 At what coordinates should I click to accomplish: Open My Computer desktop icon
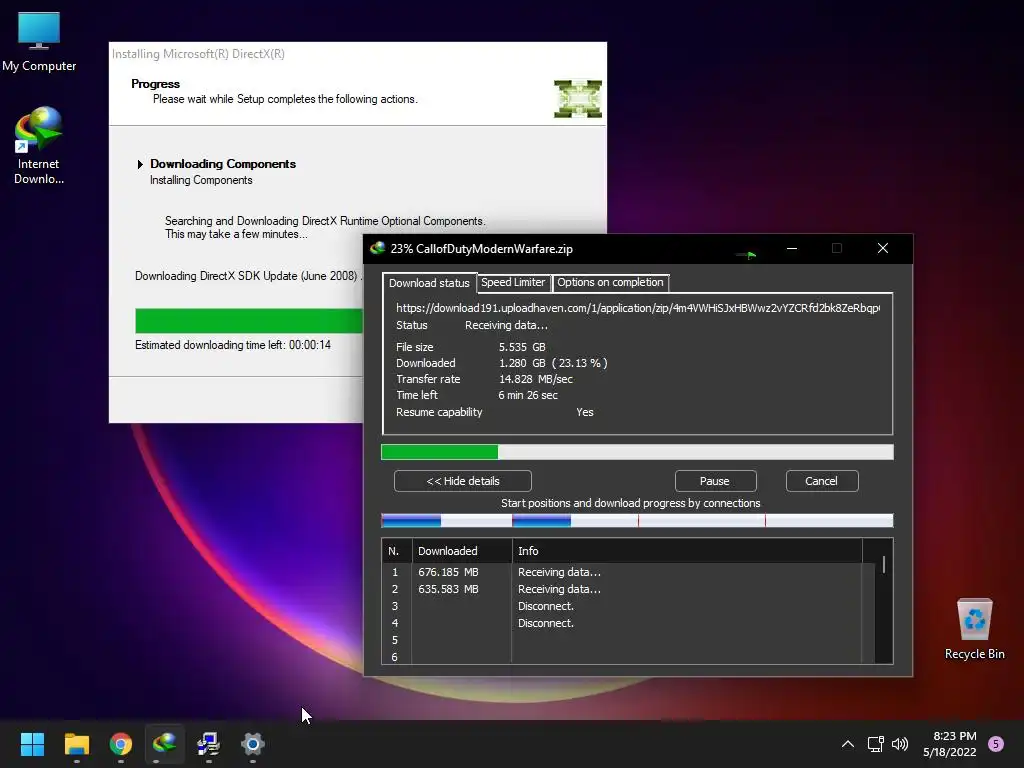(x=39, y=42)
